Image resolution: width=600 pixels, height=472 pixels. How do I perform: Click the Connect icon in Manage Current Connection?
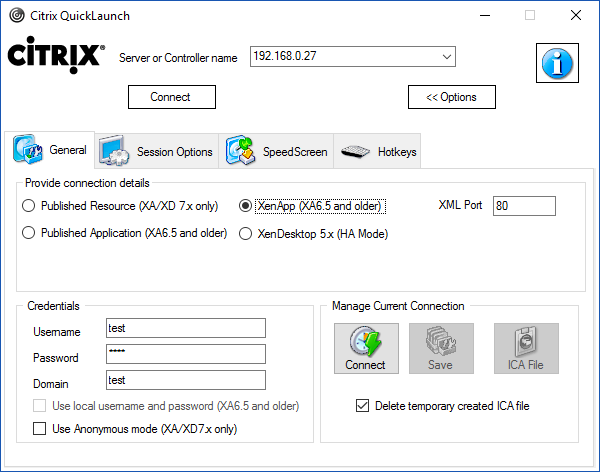point(365,348)
